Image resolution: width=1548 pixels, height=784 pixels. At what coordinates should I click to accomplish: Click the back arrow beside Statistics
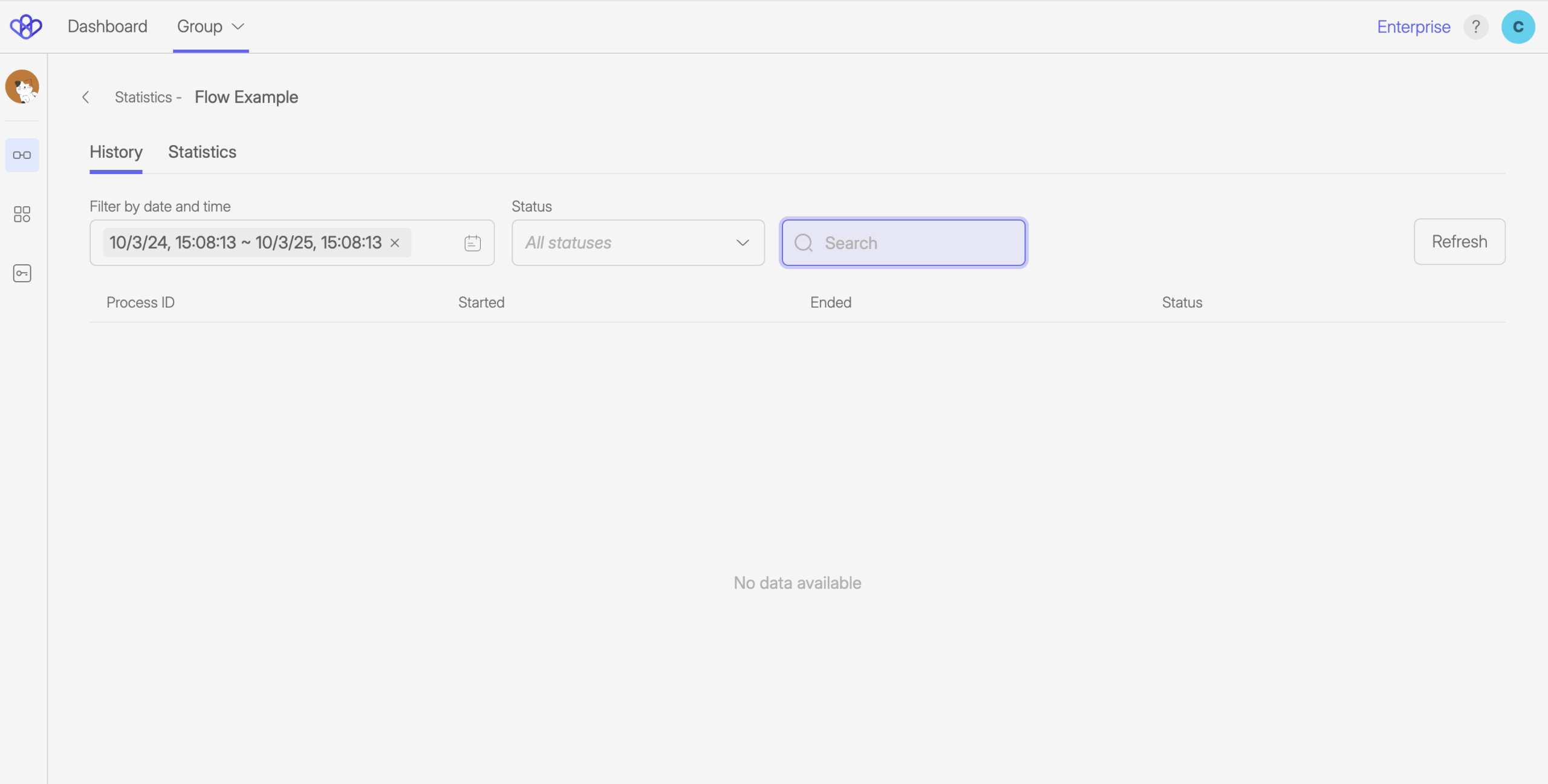coord(86,97)
